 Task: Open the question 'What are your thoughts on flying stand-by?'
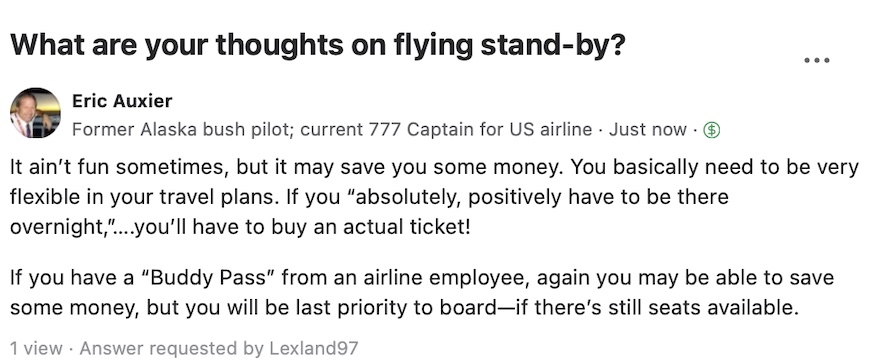317,45
